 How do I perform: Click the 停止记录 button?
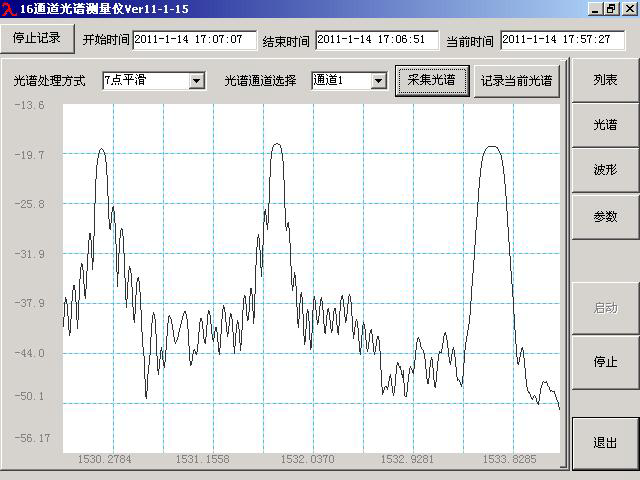37,38
